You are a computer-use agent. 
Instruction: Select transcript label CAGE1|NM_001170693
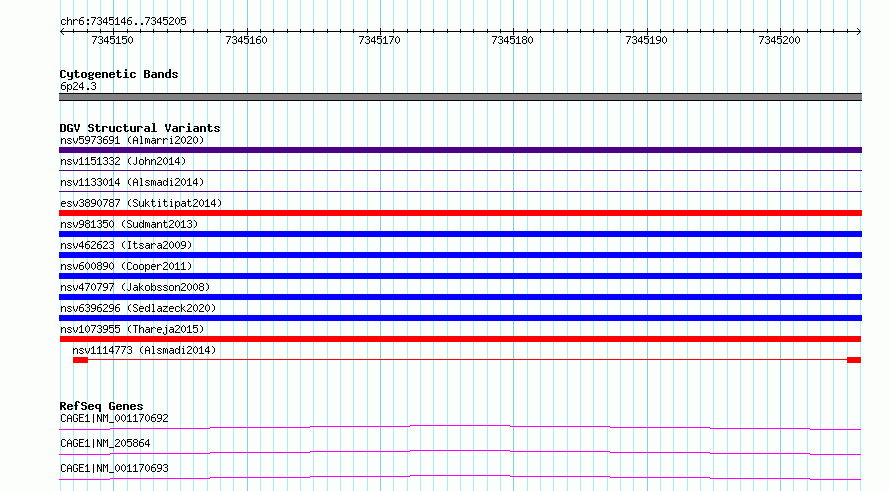pyautogui.click(x=114, y=468)
